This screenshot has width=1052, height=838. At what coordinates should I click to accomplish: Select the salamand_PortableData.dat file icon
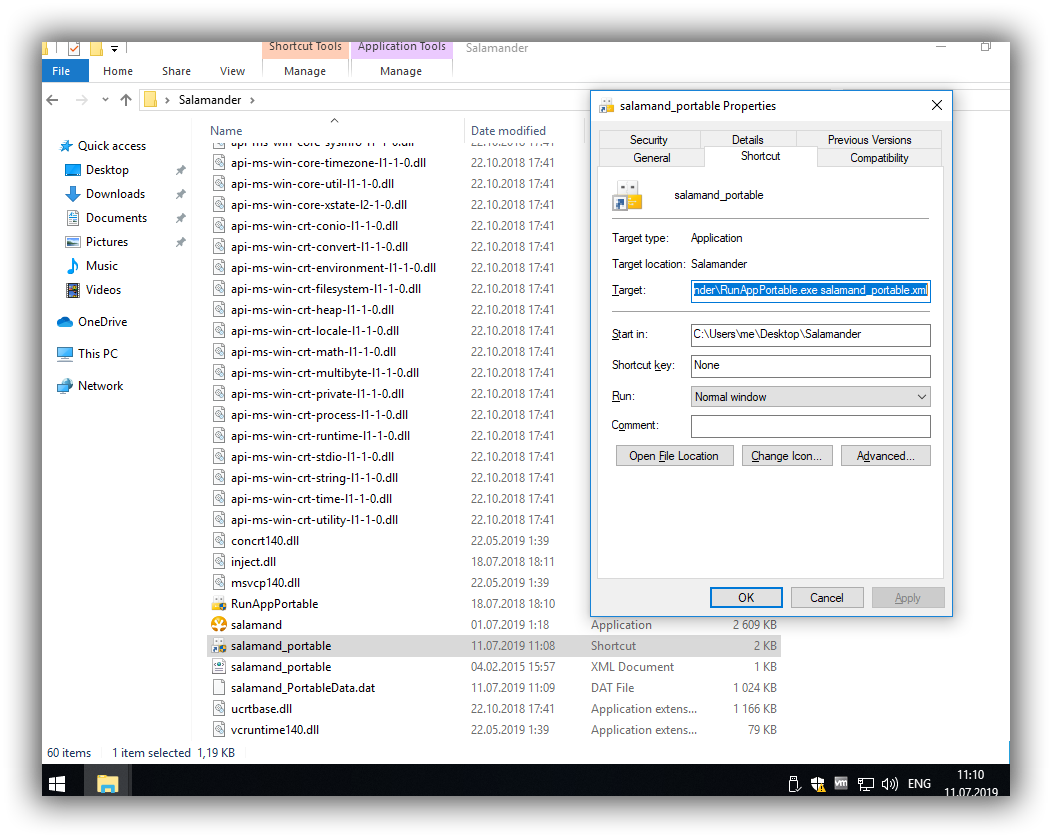pyautogui.click(x=219, y=688)
